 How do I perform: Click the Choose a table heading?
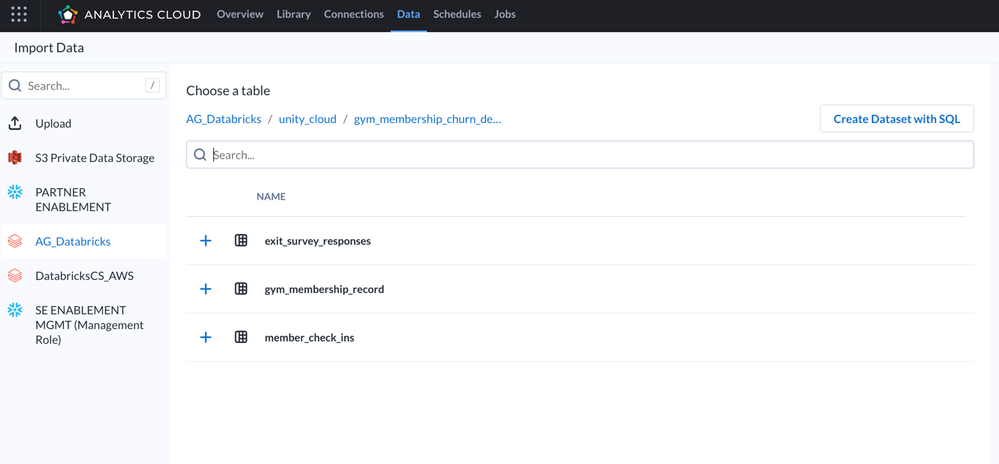point(228,91)
